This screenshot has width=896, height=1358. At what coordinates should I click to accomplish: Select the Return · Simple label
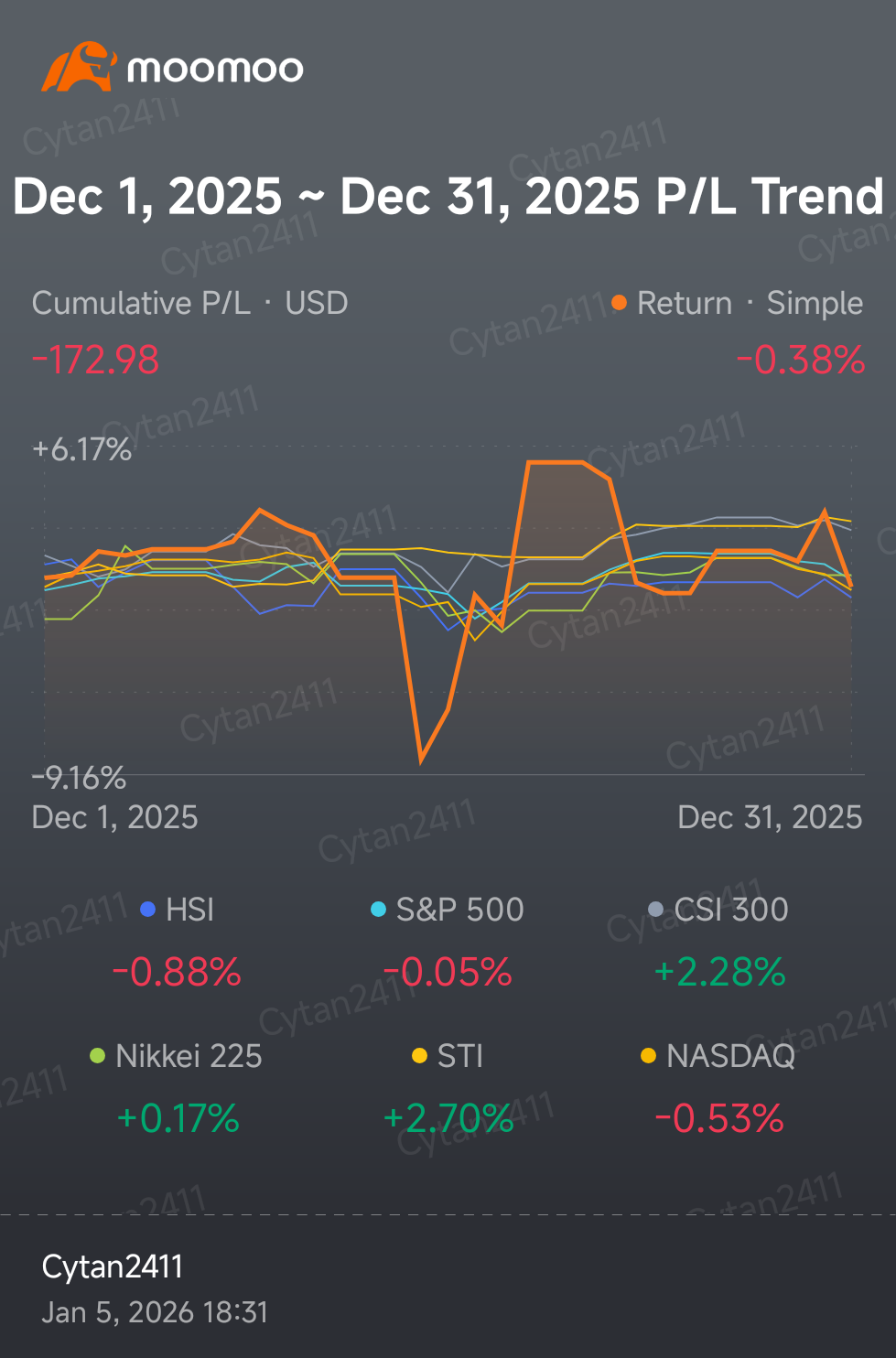(750, 303)
